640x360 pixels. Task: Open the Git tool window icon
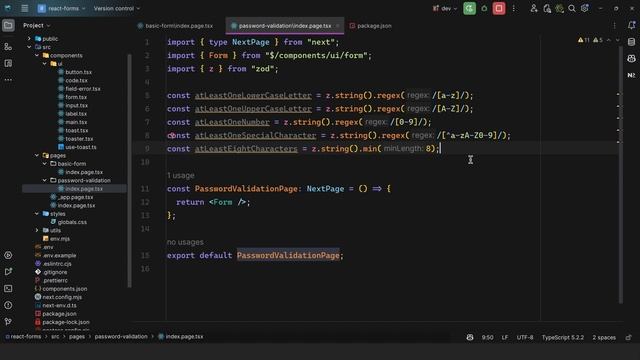[8, 322]
